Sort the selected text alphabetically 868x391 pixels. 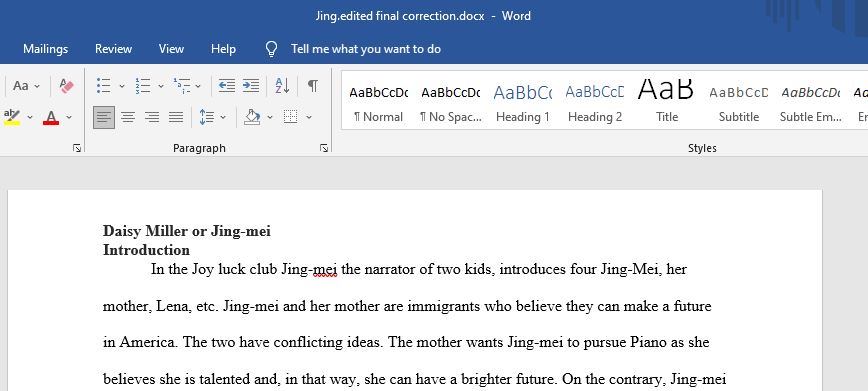point(282,85)
